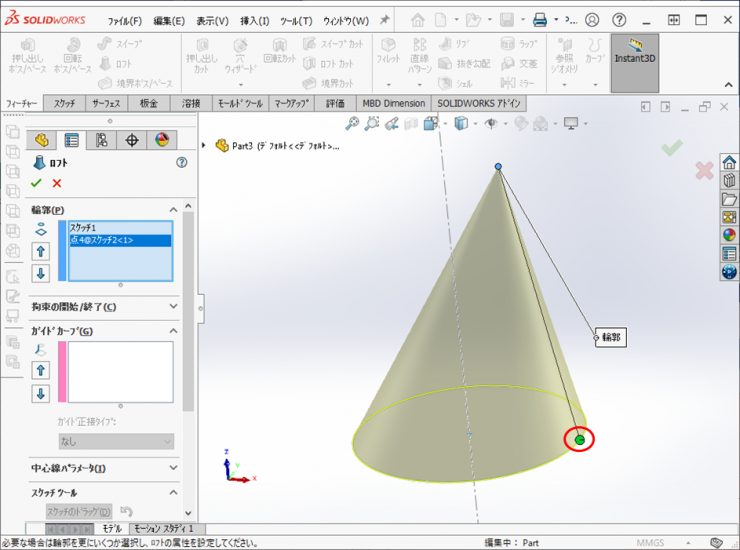740x550 pixels.
Task: Collapse the 輪郭(P) profiles section
Action: 173,210
